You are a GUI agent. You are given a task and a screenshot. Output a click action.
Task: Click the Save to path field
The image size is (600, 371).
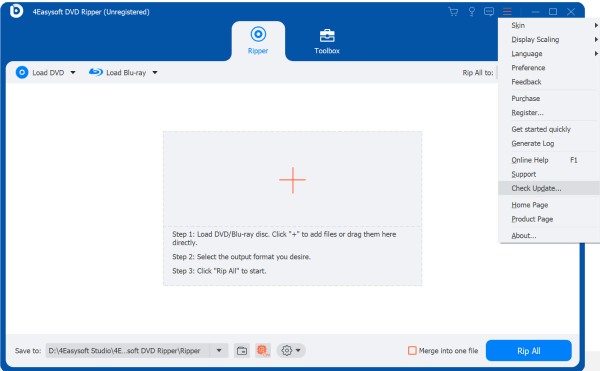coord(128,350)
